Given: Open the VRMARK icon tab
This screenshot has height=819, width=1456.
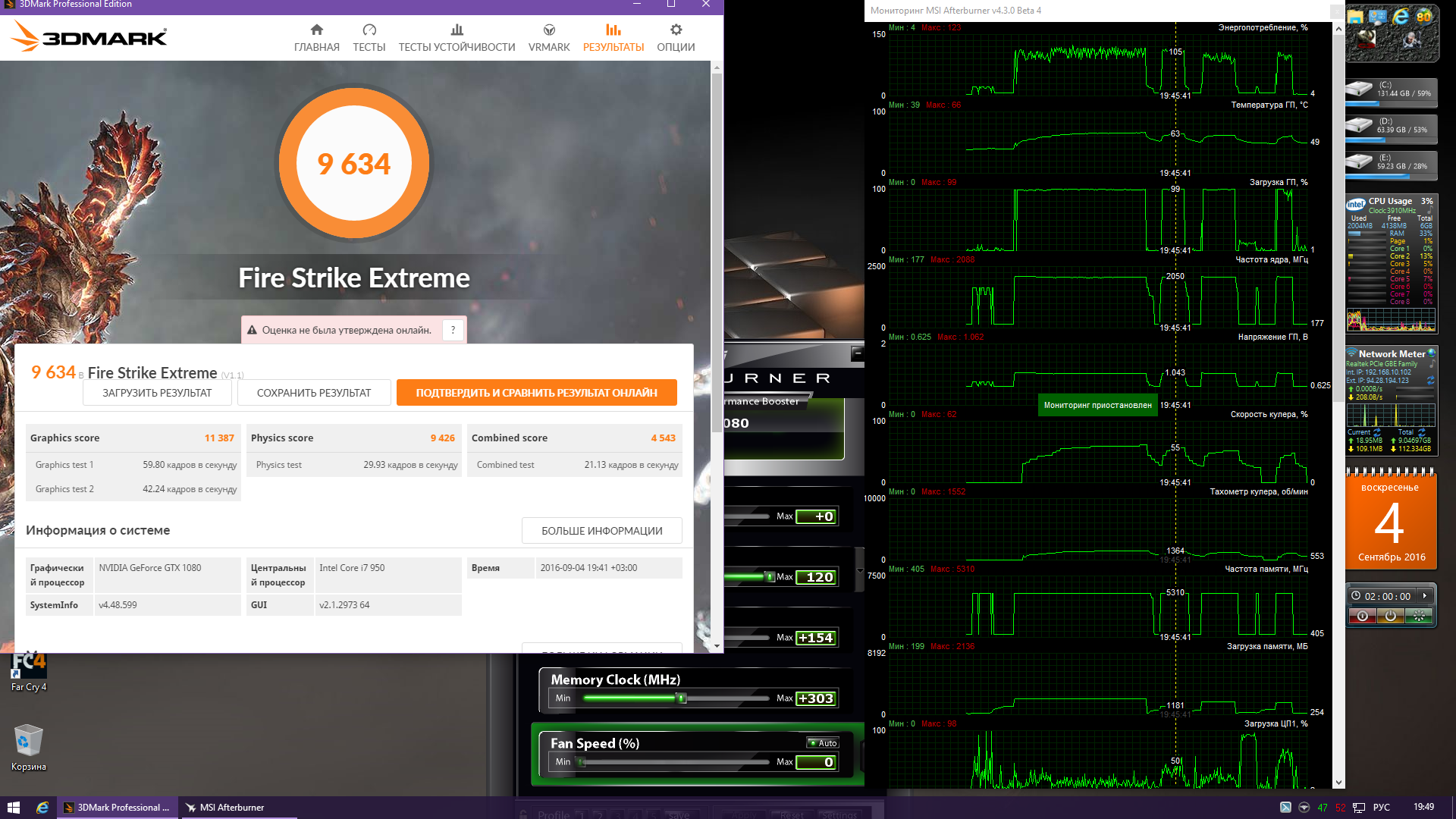Looking at the screenshot, I should 549,30.
